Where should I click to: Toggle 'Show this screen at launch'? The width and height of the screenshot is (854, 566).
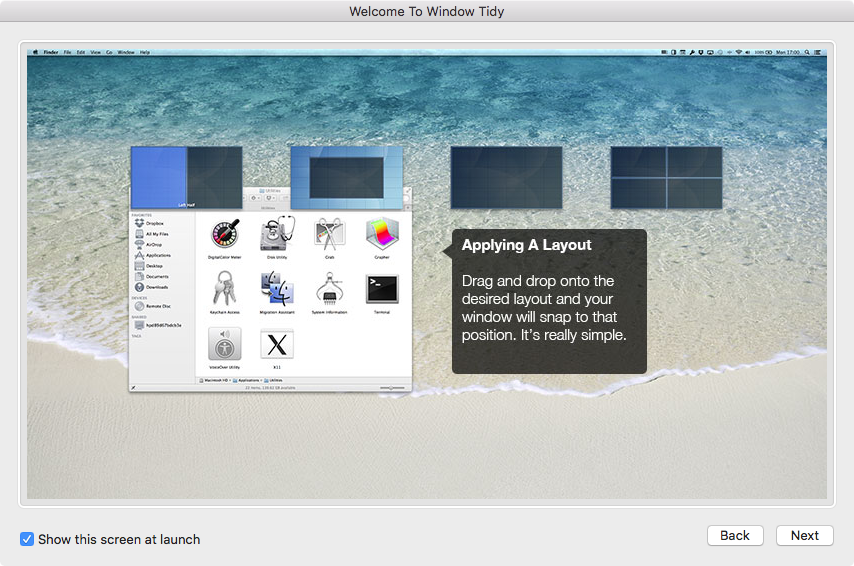(110, 539)
